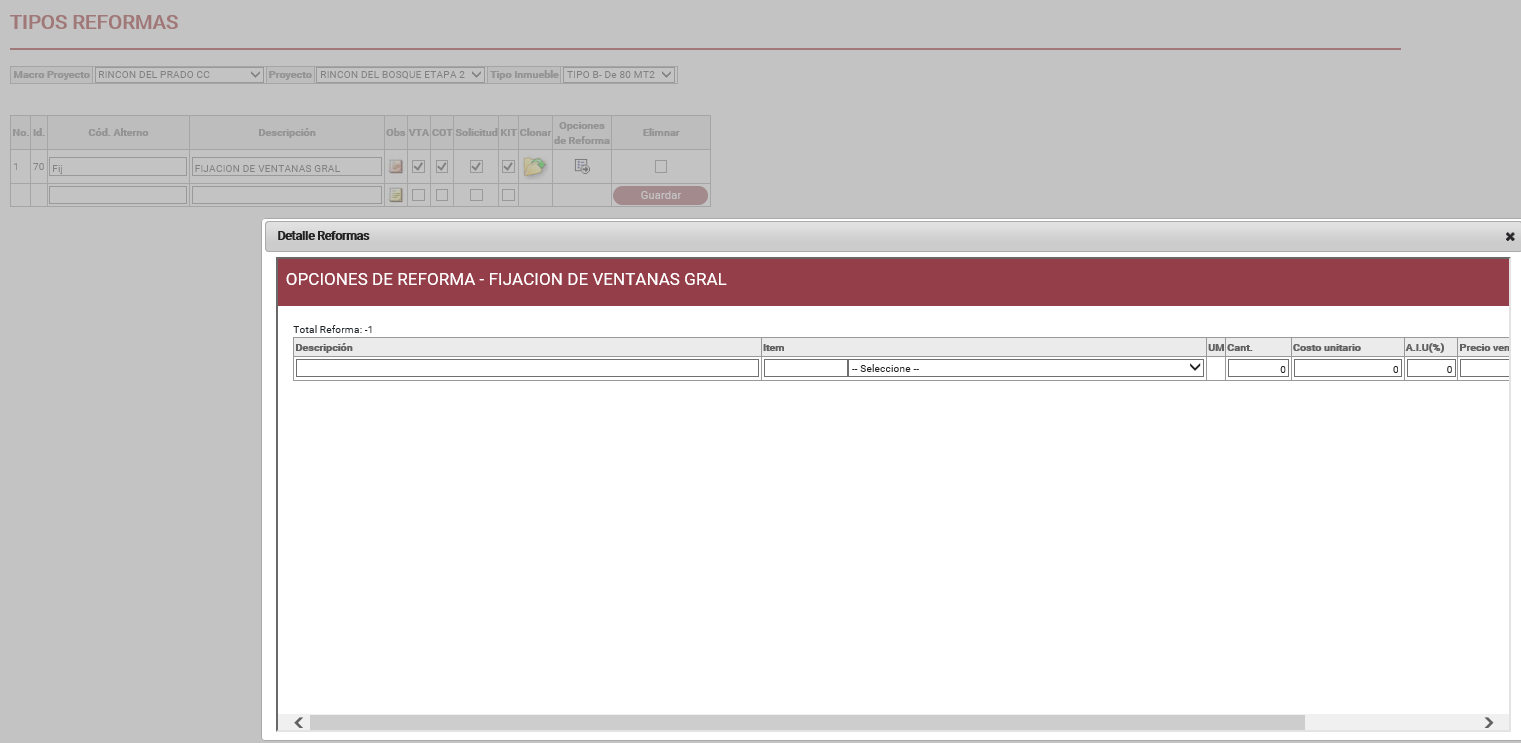Screen dimensions: 1521x743
Task: Click the Item code input field
Action: tap(806, 368)
